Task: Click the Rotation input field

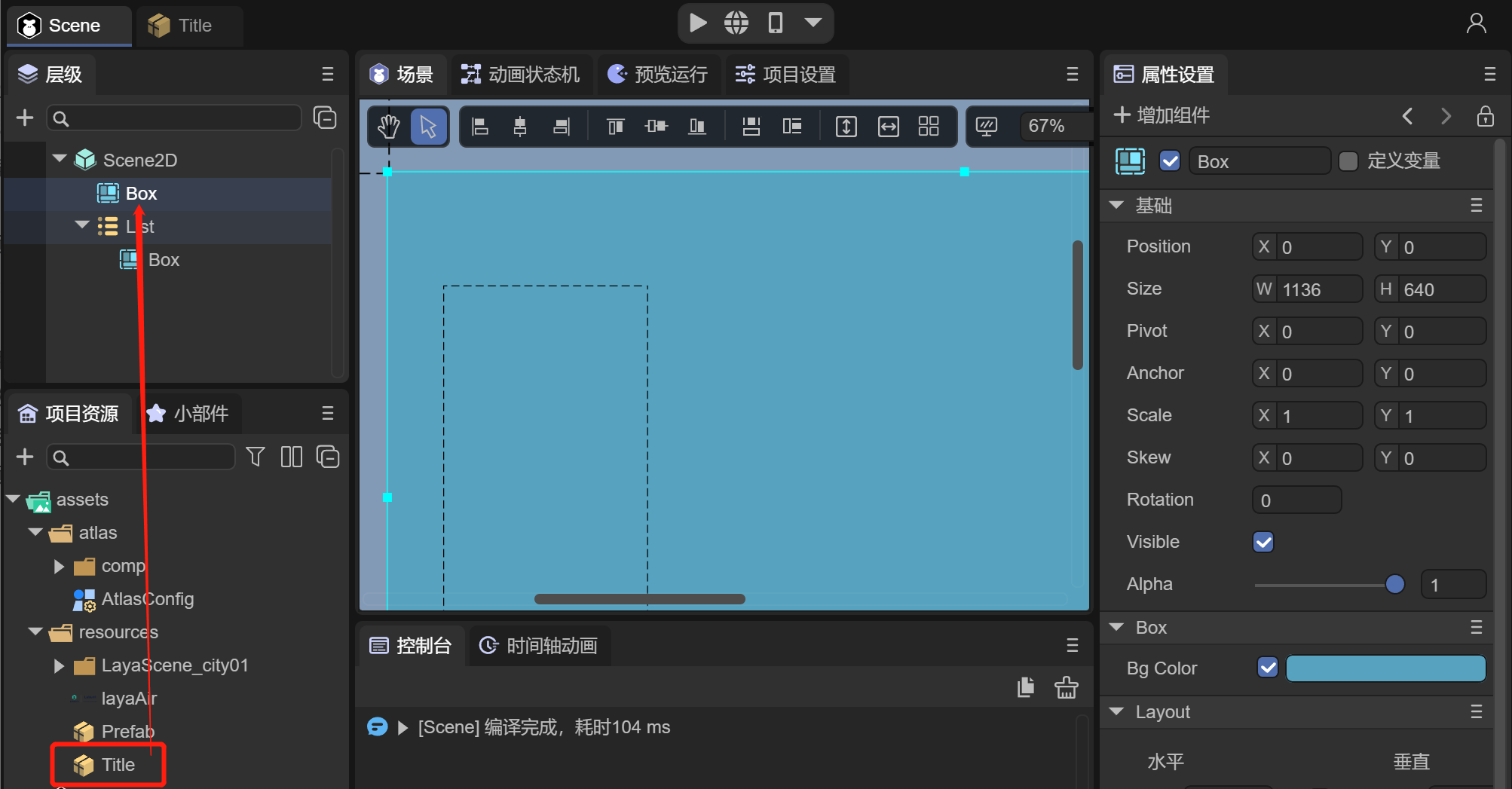Action: tap(1296, 500)
